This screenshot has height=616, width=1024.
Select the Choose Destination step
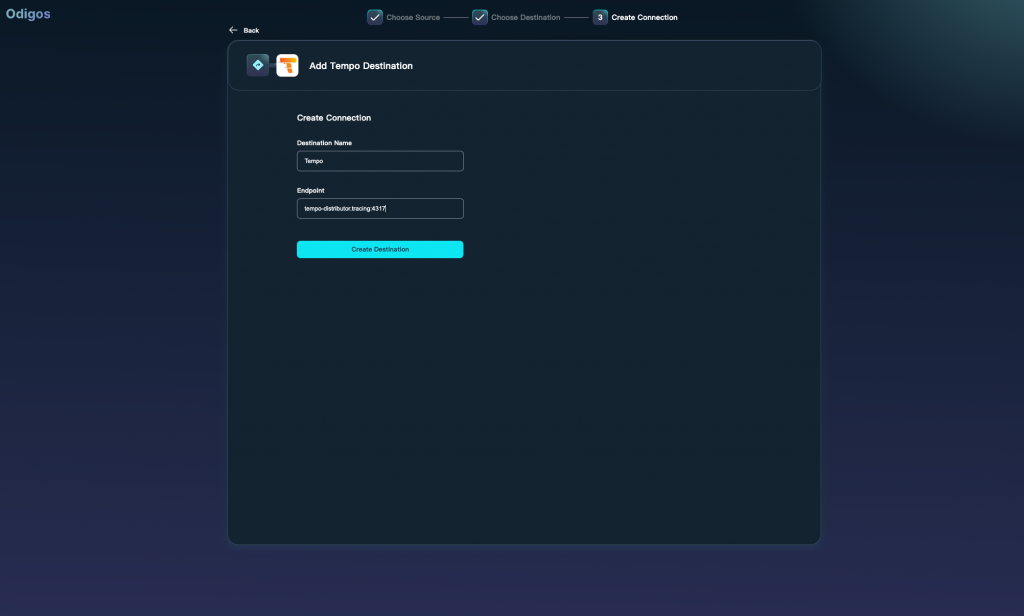click(526, 18)
